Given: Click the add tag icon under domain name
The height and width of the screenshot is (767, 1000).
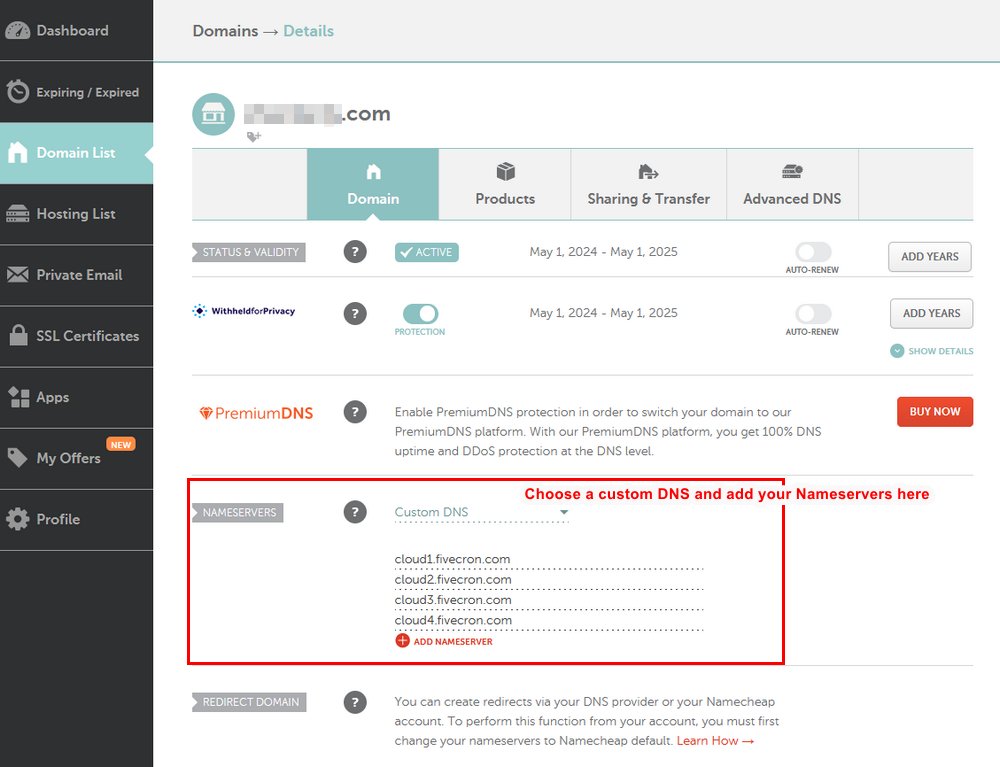Looking at the screenshot, I should click(x=254, y=136).
